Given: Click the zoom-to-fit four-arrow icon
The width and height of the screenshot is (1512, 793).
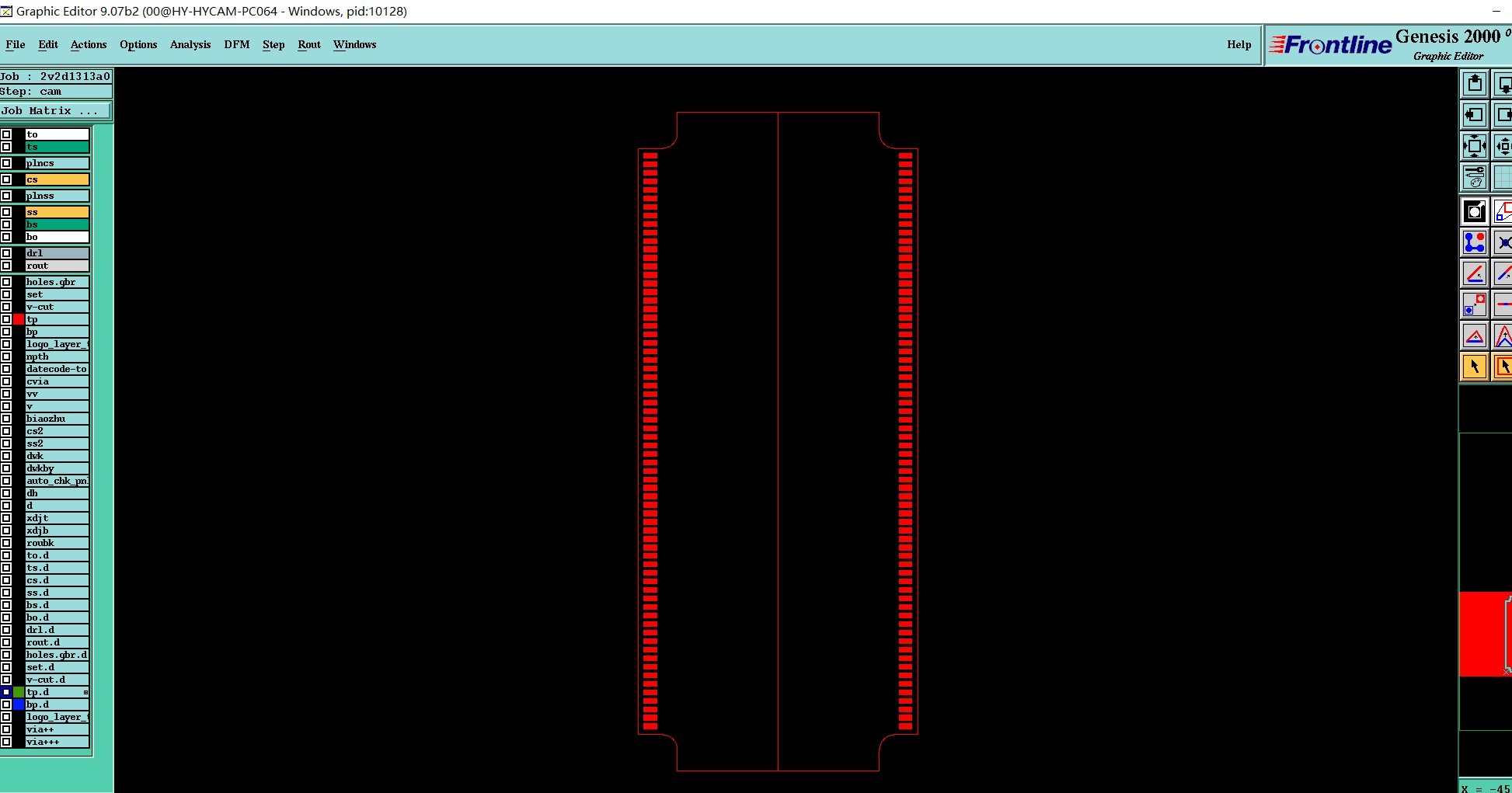Looking at the screenshot, I should click(x=1475, y=146).
